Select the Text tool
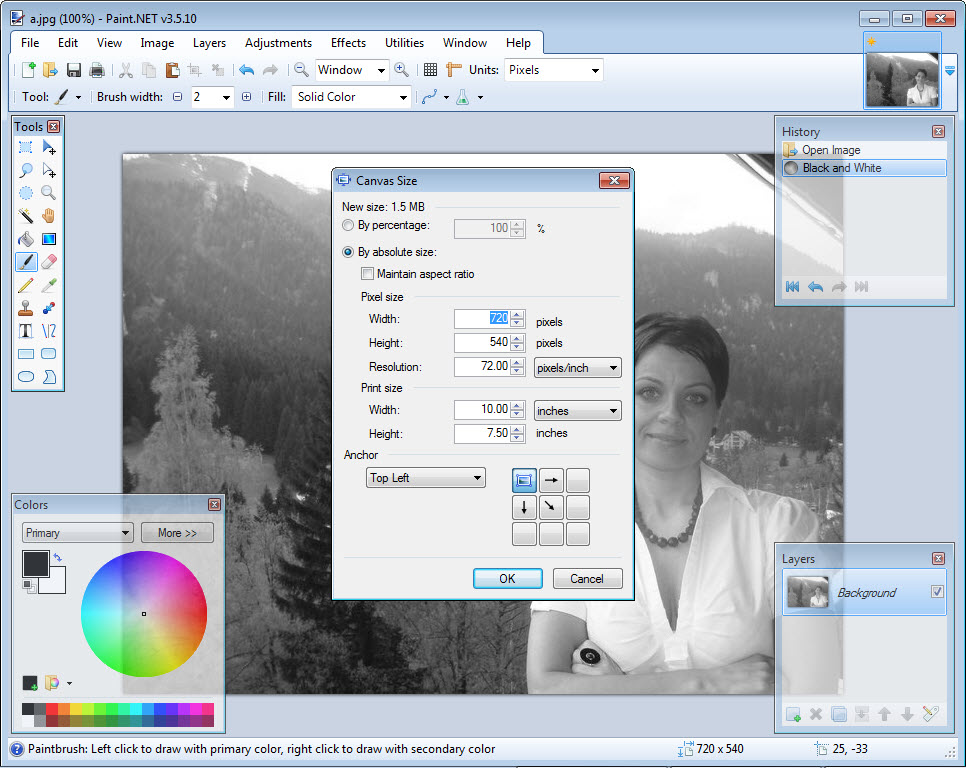This screenshot has width=966, height=768. tap(26, 331)
